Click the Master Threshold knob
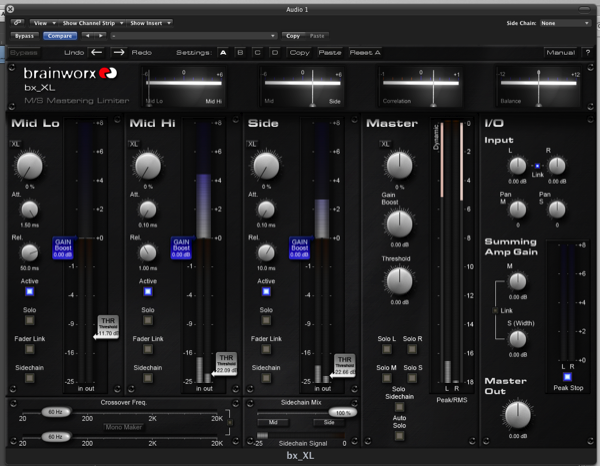Image resolution: width=600 pixels, height=466 pixels. click(399, 280)
